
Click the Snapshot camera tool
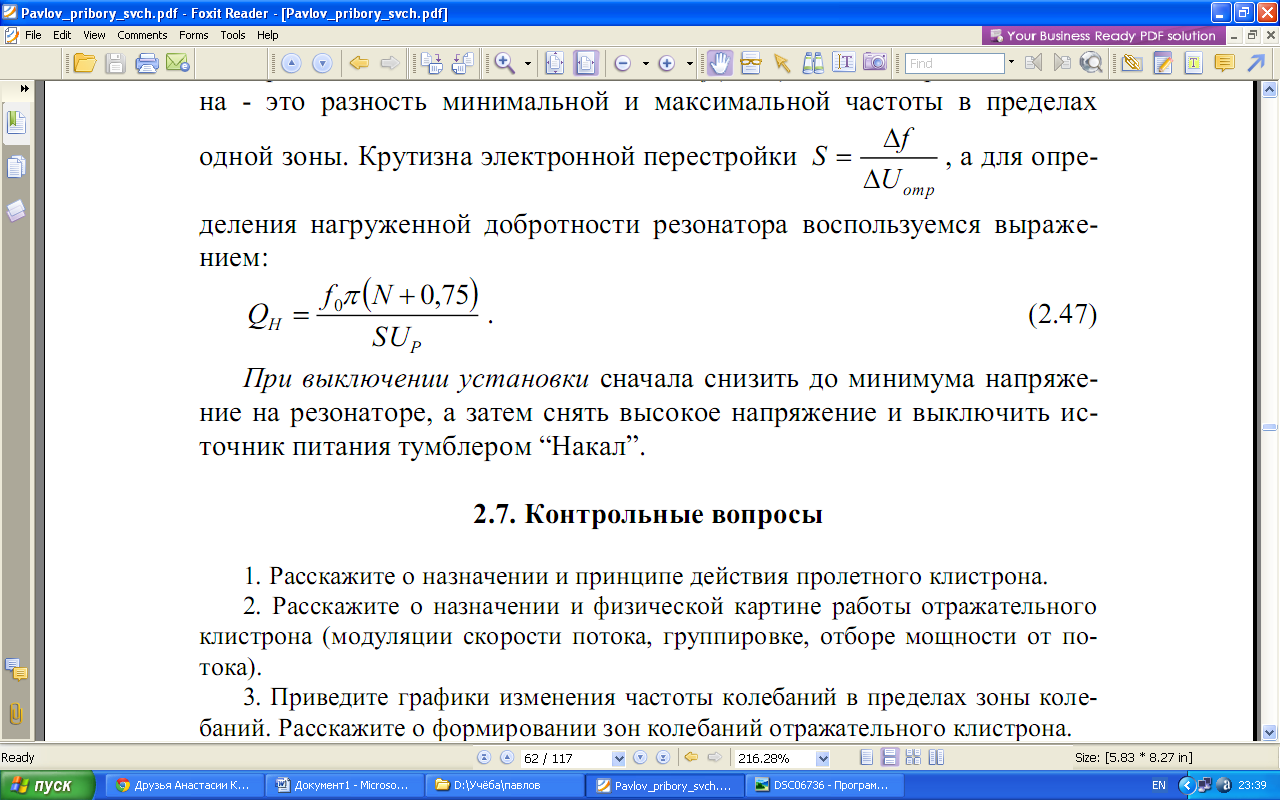point(875,63)
